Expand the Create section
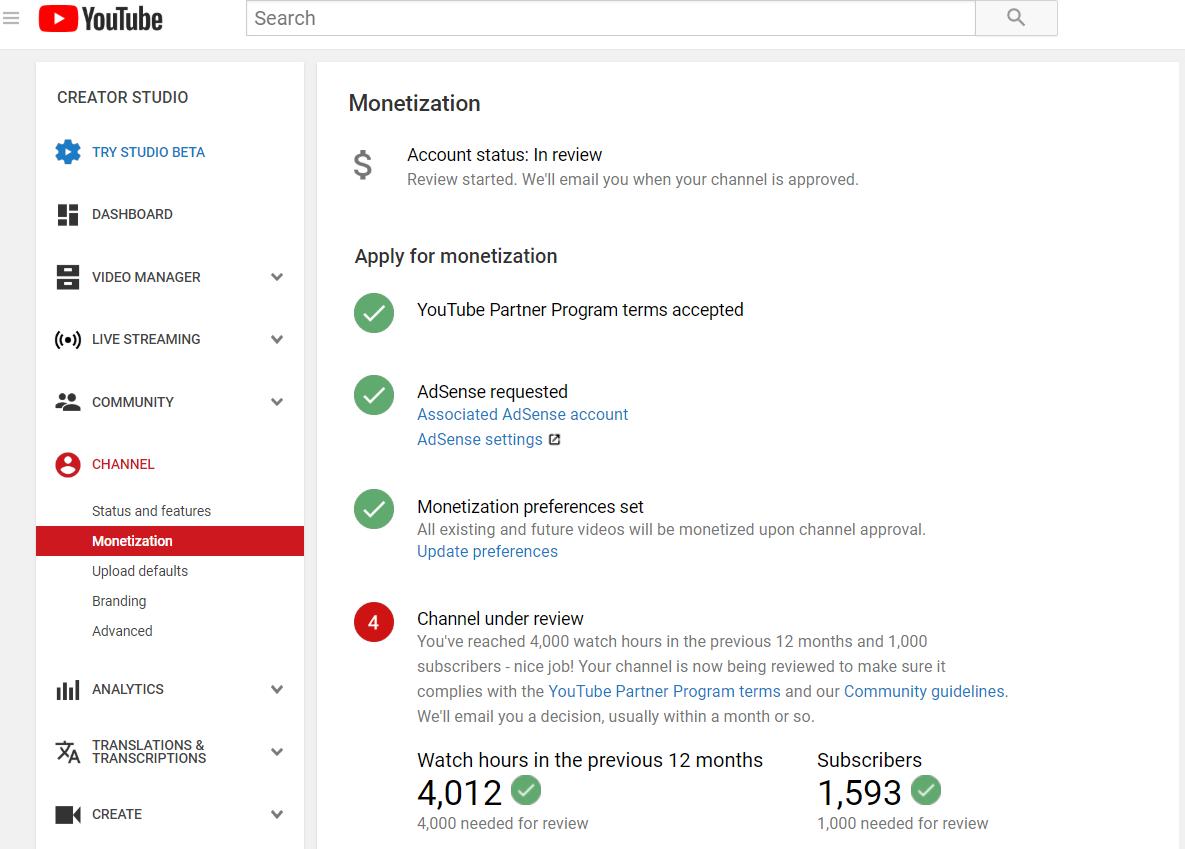The height and width of the screenshot is (849, 1185). [277, 814]
